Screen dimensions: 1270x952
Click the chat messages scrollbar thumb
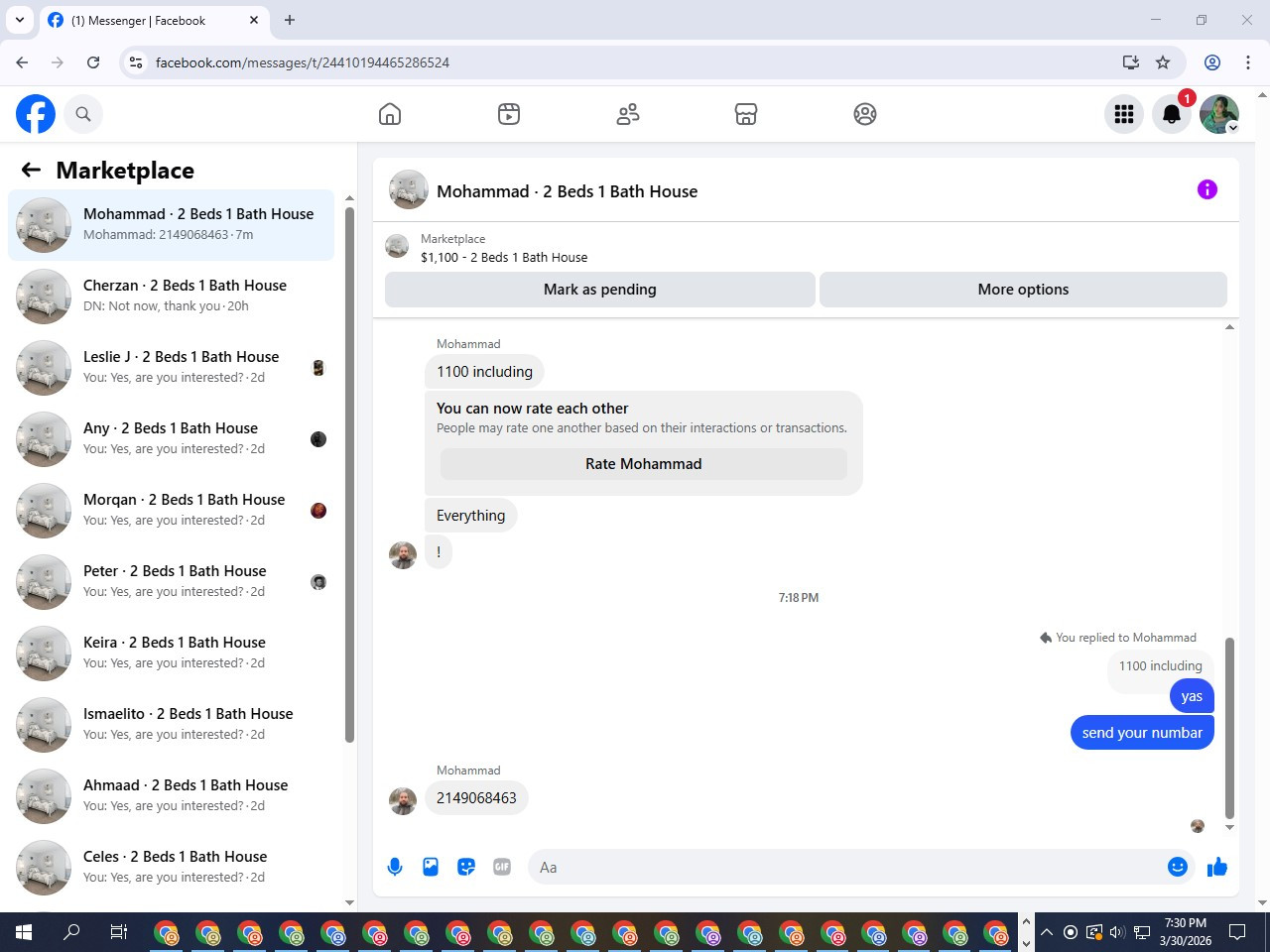click(1229, 728)
